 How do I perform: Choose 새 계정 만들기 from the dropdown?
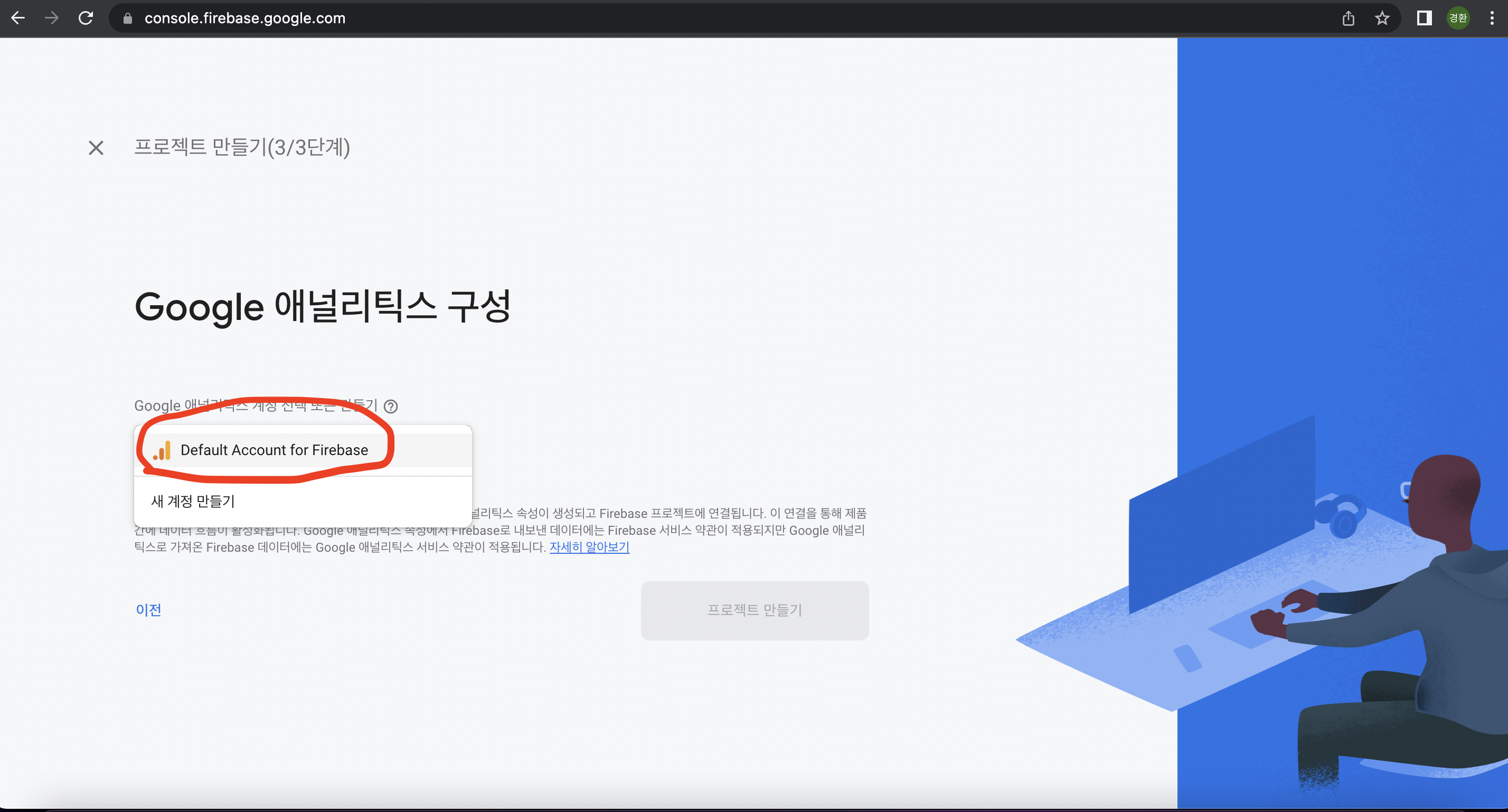pyautogui.click(x=193, y=501)
